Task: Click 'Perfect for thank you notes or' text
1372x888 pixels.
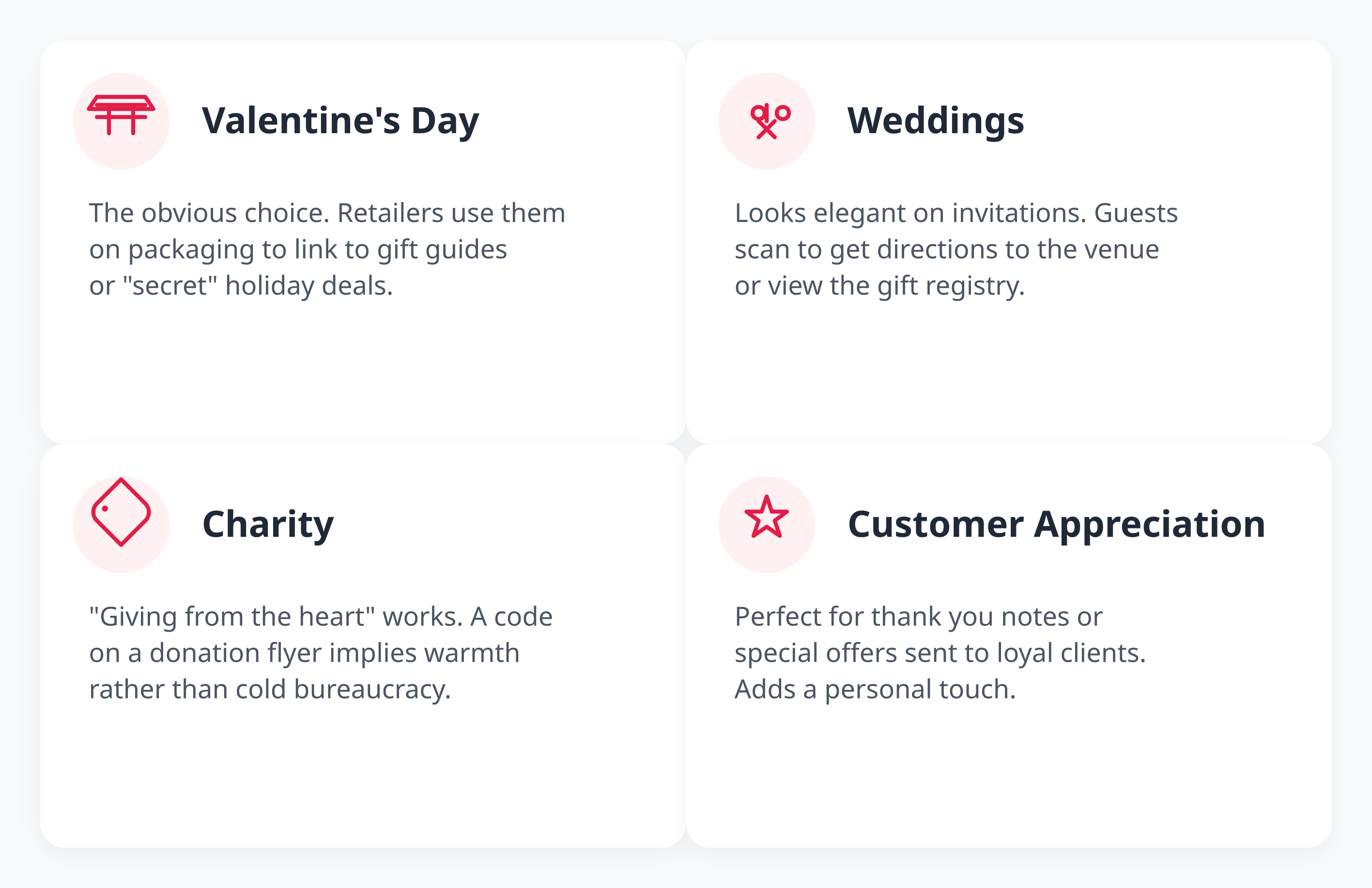Action: (918, 616)
